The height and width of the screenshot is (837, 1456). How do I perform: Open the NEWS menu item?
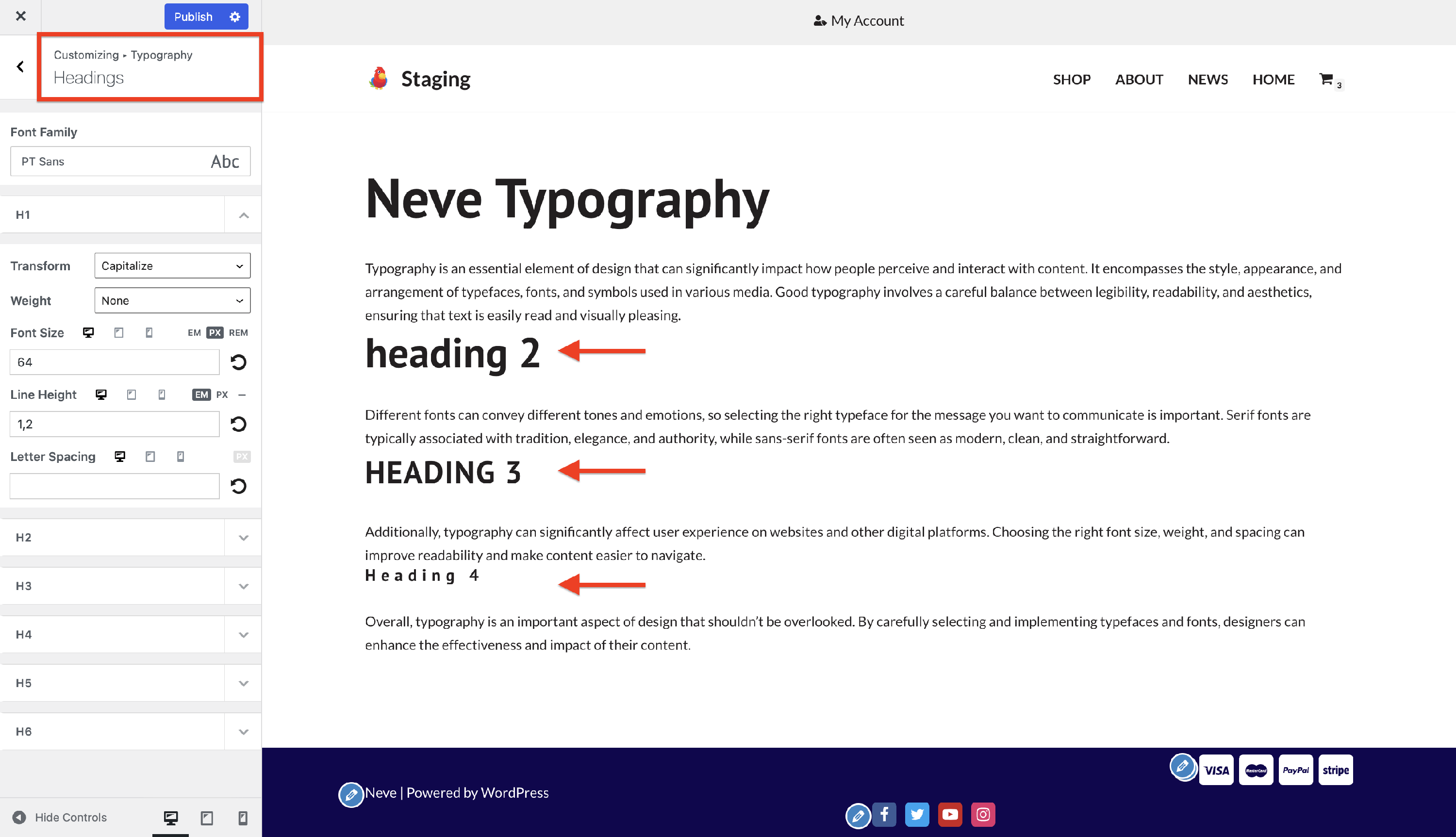click(x=1208, y=79)
